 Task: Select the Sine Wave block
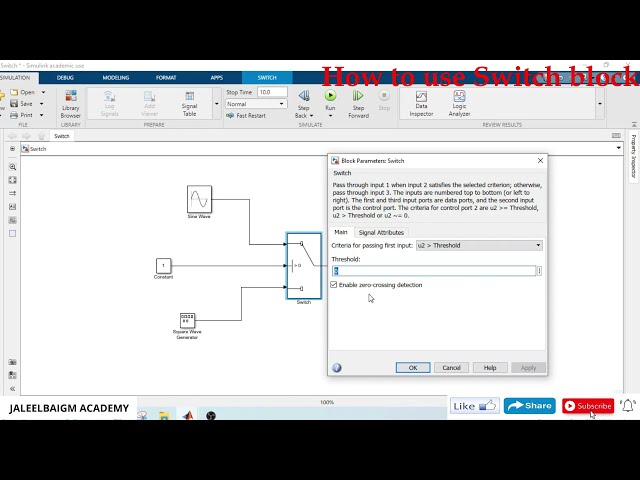coord(199,199)
